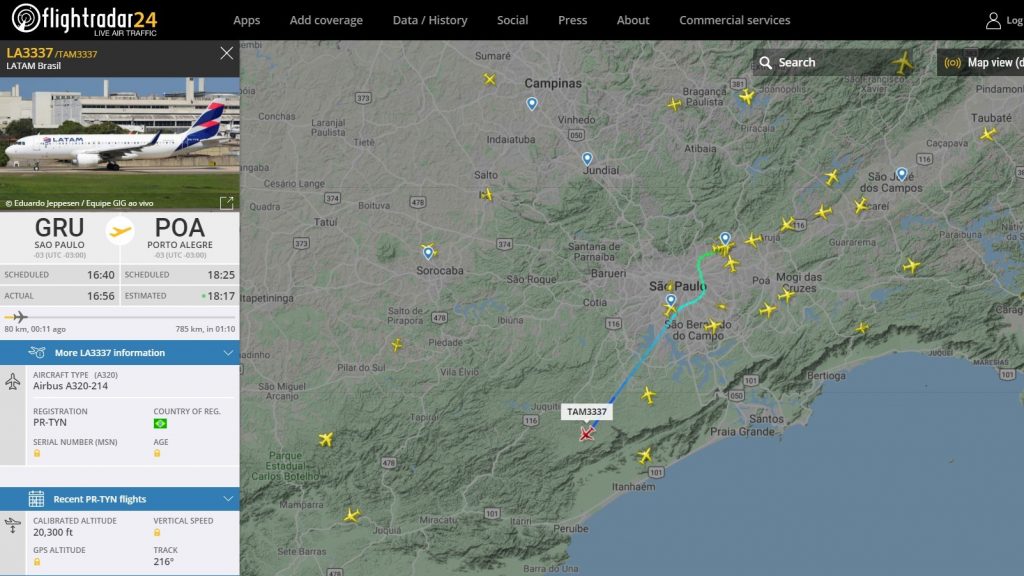Open the LATAM aircraft photo
This screenshot has height=576, width=1024.
point(120,143)
